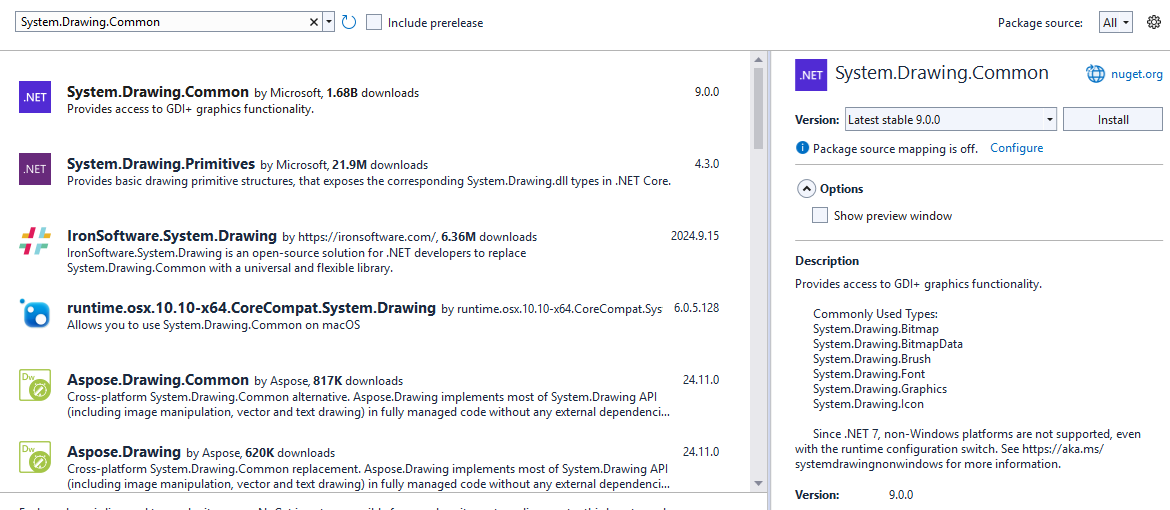This screenshot has width=1170, height=510.
Task: Click the runtime.osx CoreCompat package icon
Action: (x=35, y=312)
